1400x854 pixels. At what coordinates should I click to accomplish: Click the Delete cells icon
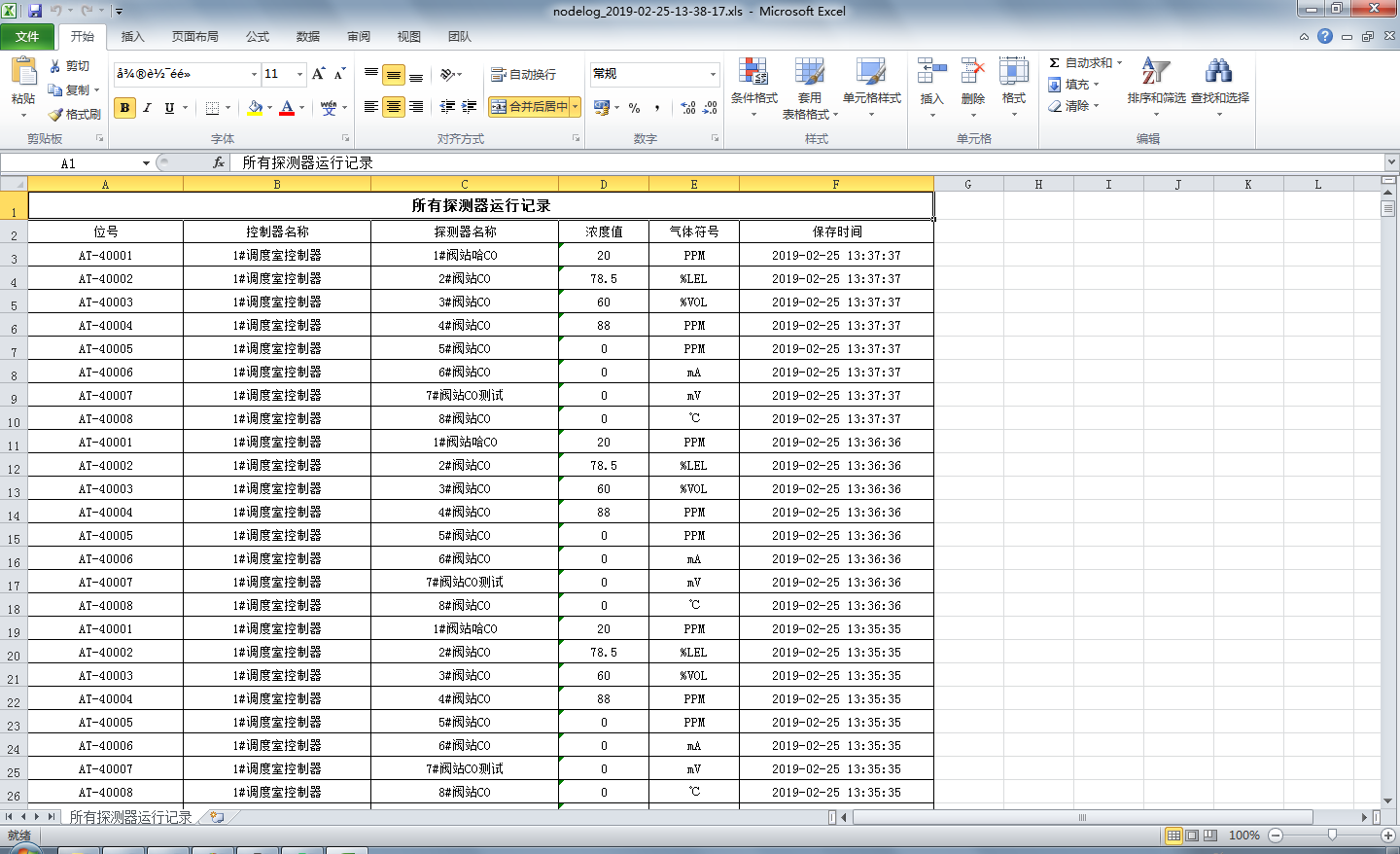tap(972, 71)
